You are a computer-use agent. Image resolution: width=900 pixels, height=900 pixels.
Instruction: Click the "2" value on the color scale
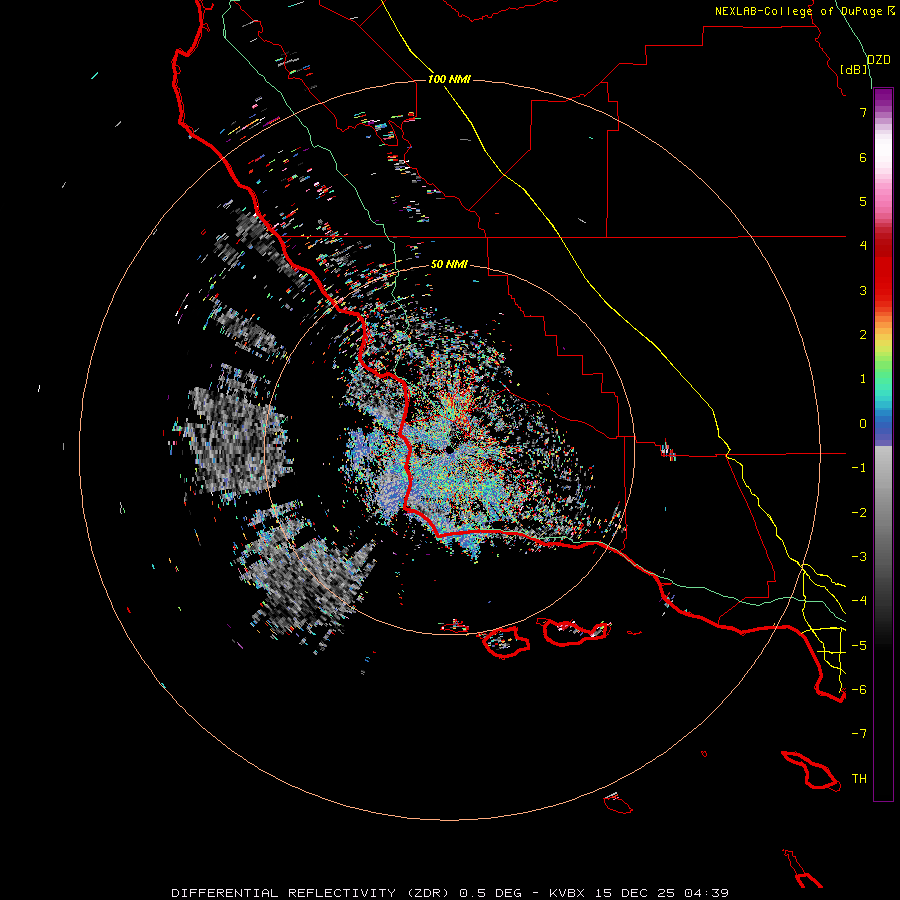(863, 335)
